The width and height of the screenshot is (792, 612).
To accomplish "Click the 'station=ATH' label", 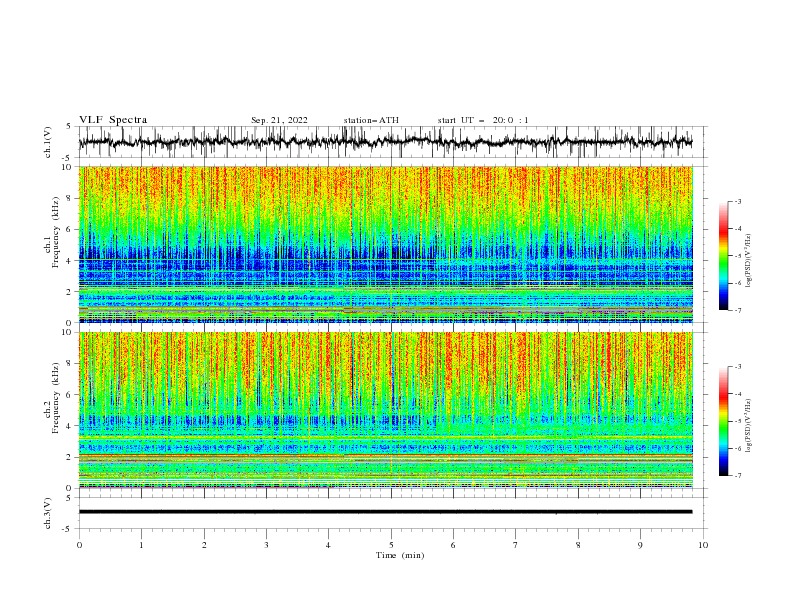I will pos(371,120).
